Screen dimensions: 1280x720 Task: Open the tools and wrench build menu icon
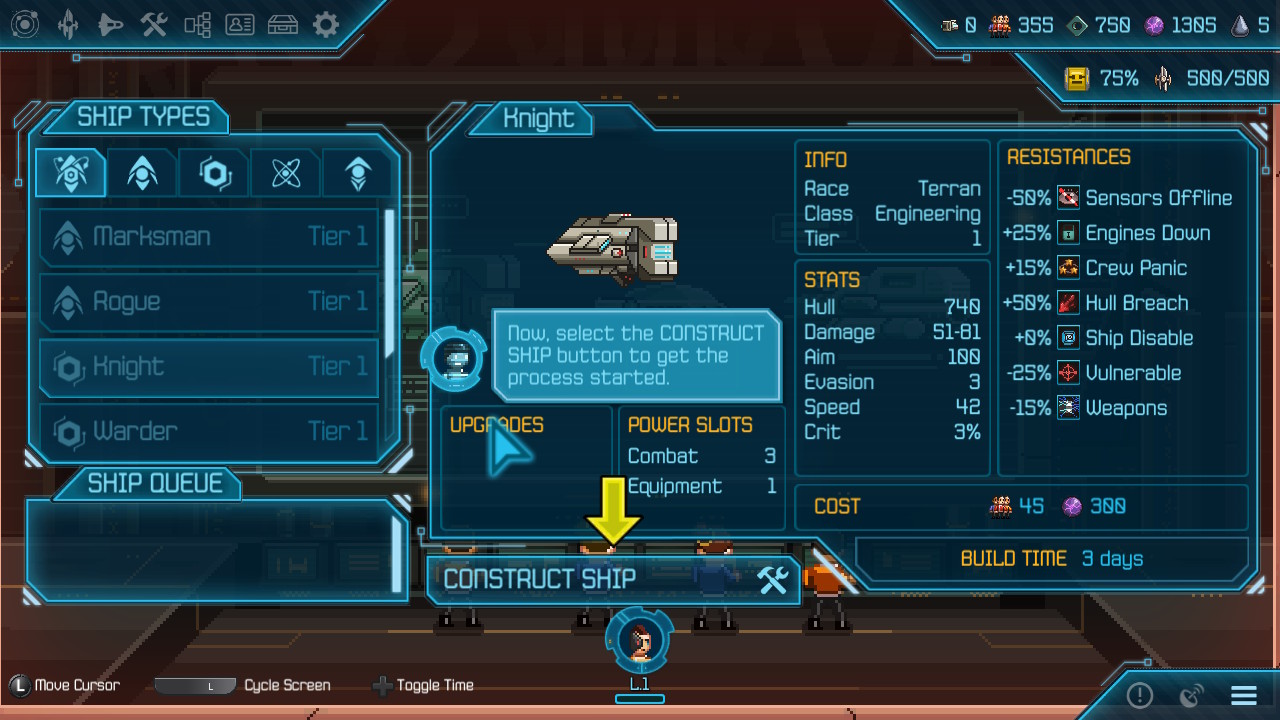tap(154, 24)
